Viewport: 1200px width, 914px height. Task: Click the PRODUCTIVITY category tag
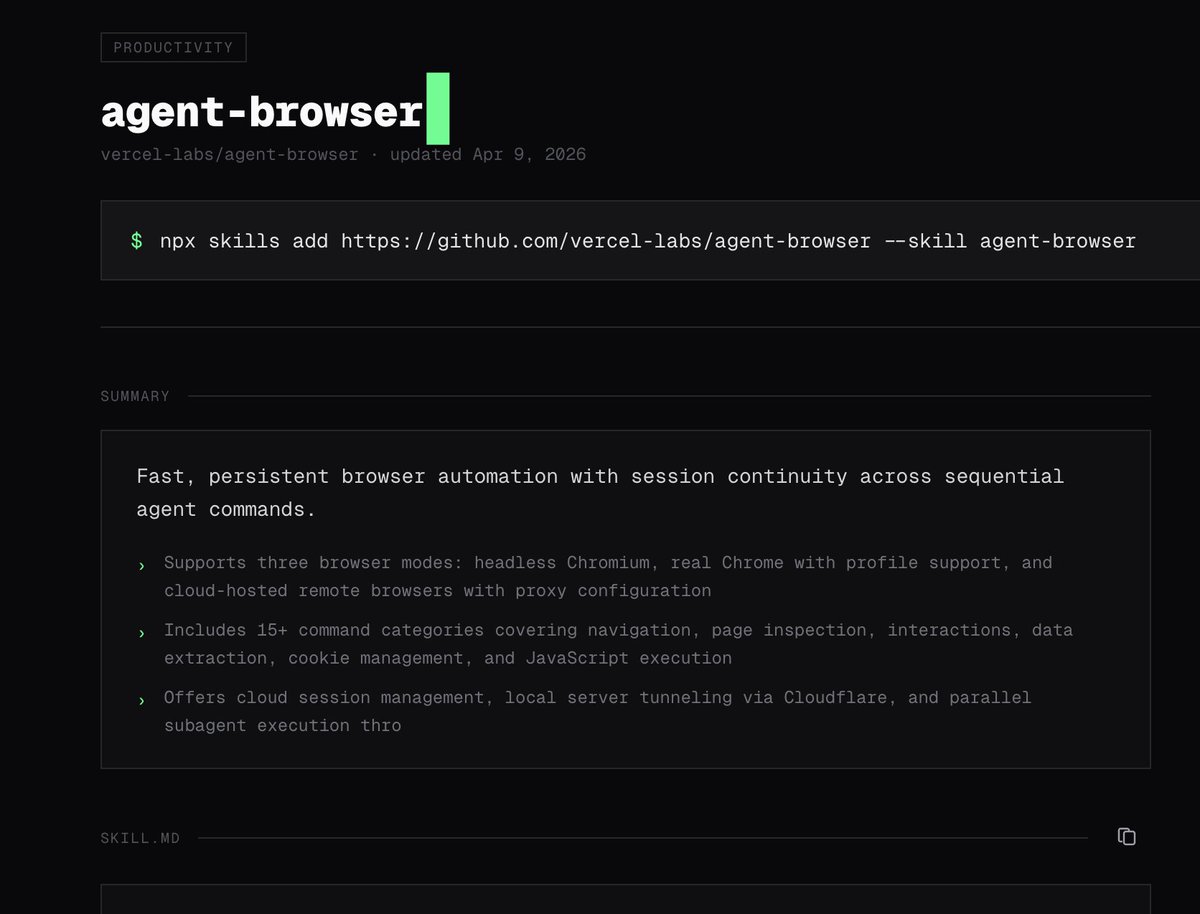tap(173, 47)
